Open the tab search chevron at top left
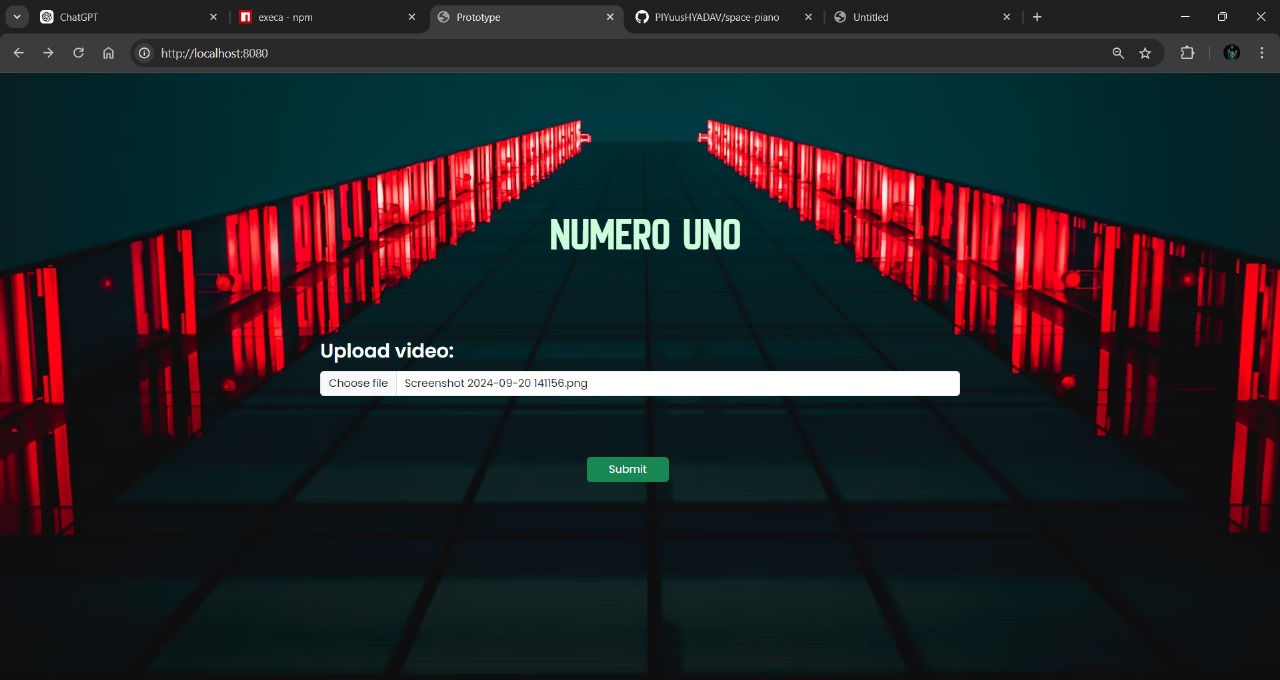 (16, 17)
